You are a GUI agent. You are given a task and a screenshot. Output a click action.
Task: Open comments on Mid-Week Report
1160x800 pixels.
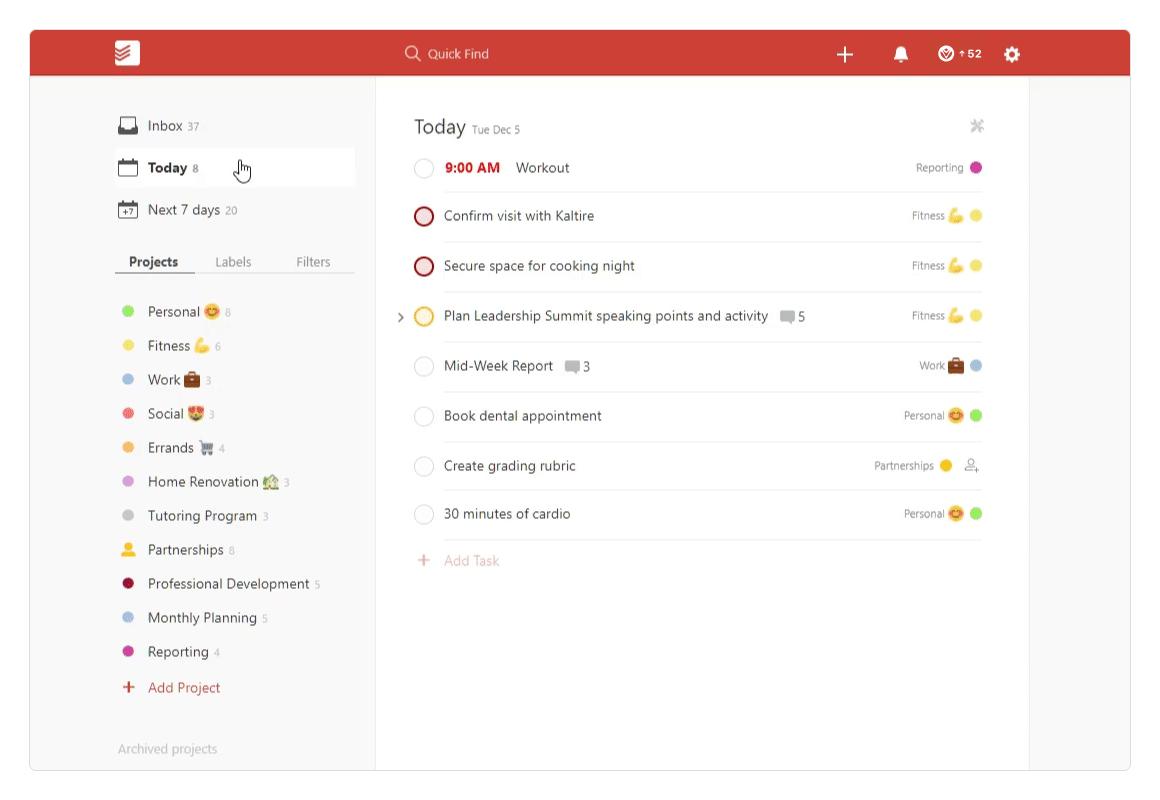pyautogui.click(x=576, y=367)
